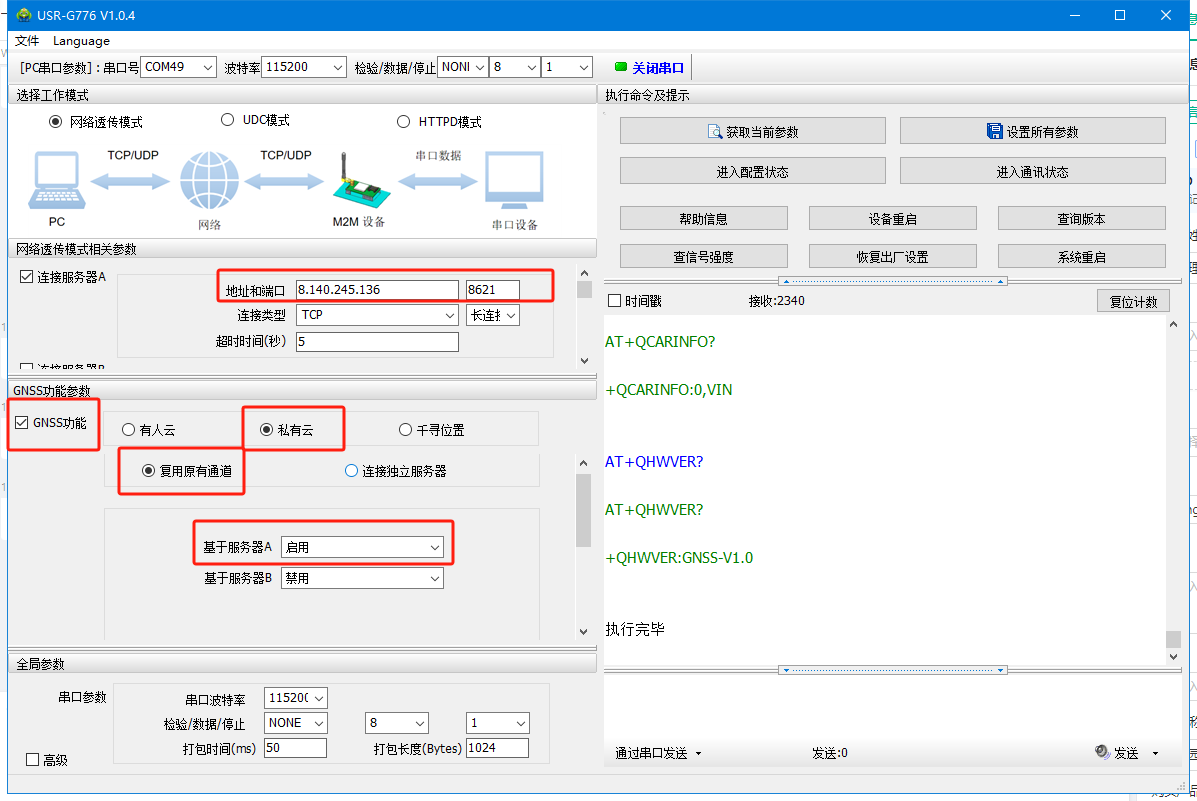The image size is (1197, 801).
Task: Select the 私有云 radio option
Action: 266,430
